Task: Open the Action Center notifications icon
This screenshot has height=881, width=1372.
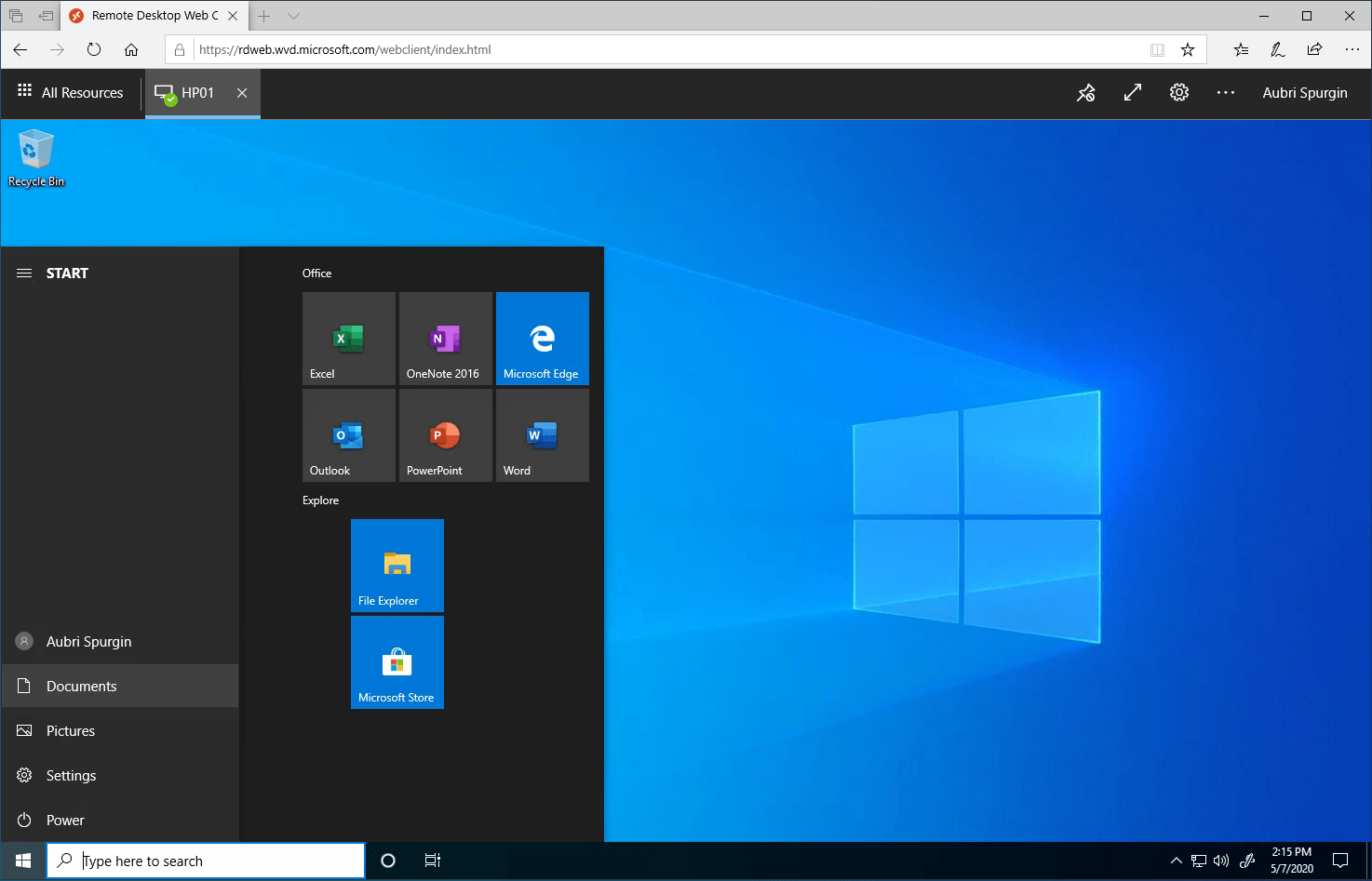Action: point(1340,861)
